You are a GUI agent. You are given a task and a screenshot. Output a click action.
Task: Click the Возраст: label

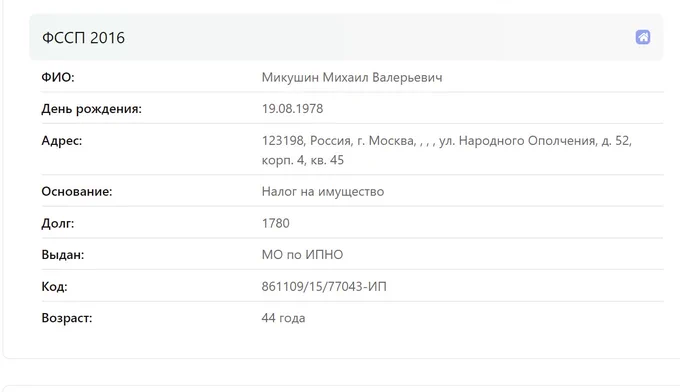click(67, 318)
